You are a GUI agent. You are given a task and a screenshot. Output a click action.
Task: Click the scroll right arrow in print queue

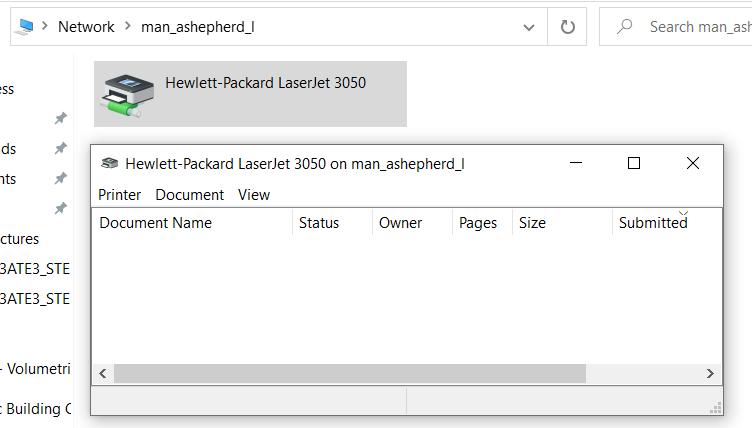point(710,373)
